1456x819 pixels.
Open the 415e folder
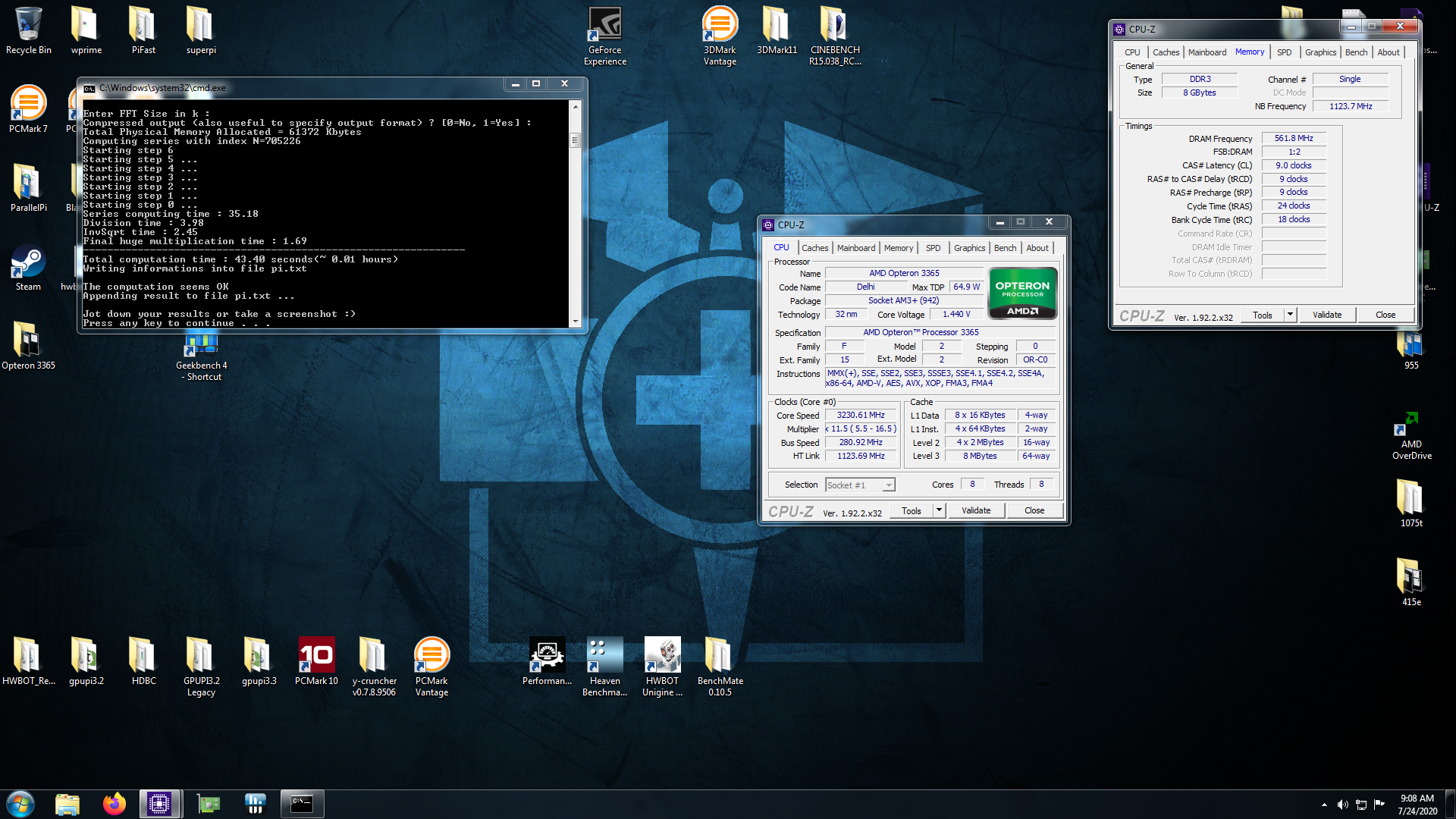pos(1411,582)
